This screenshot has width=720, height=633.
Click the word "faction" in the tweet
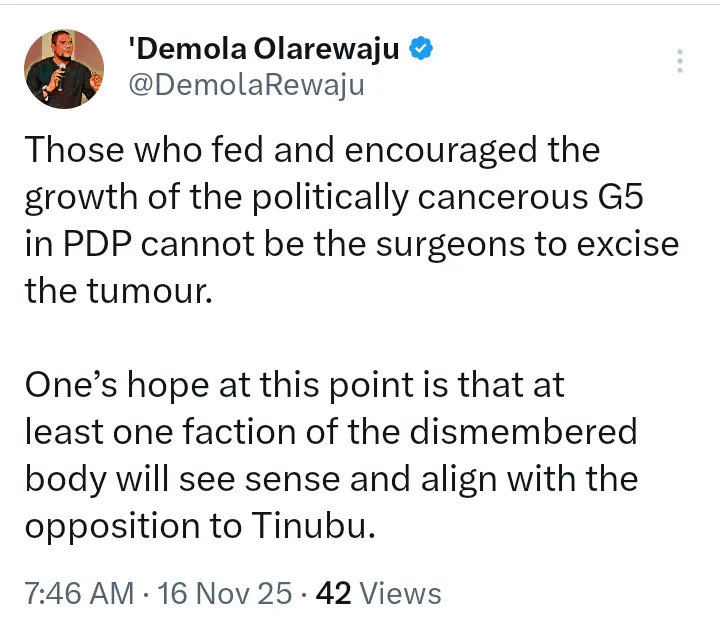click(228, 433)
